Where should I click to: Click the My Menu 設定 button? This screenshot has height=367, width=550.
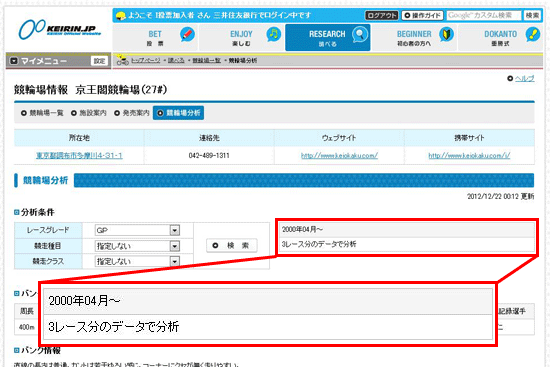(99, 61)
